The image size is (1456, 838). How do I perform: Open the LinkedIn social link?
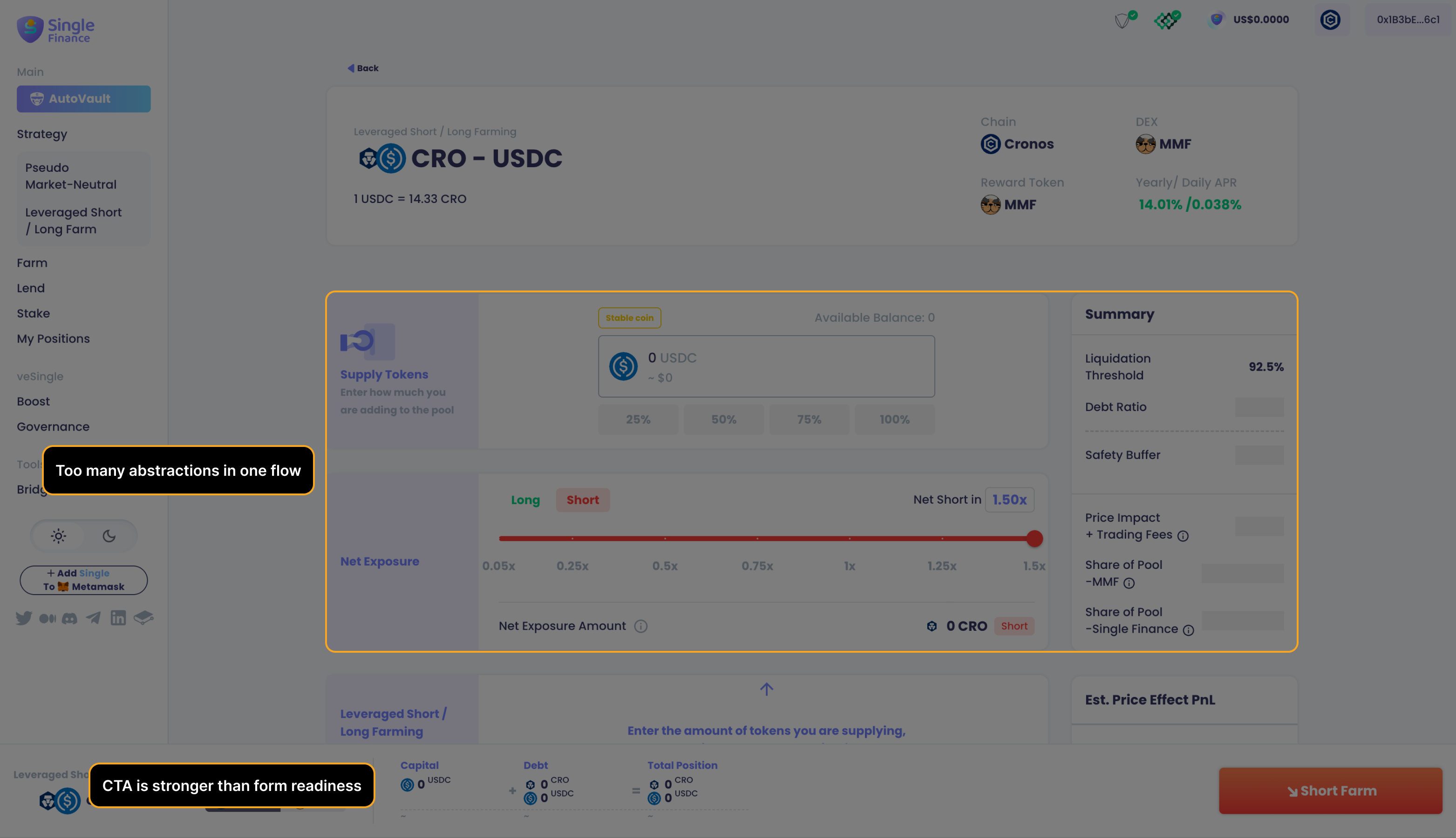(118, 618)
